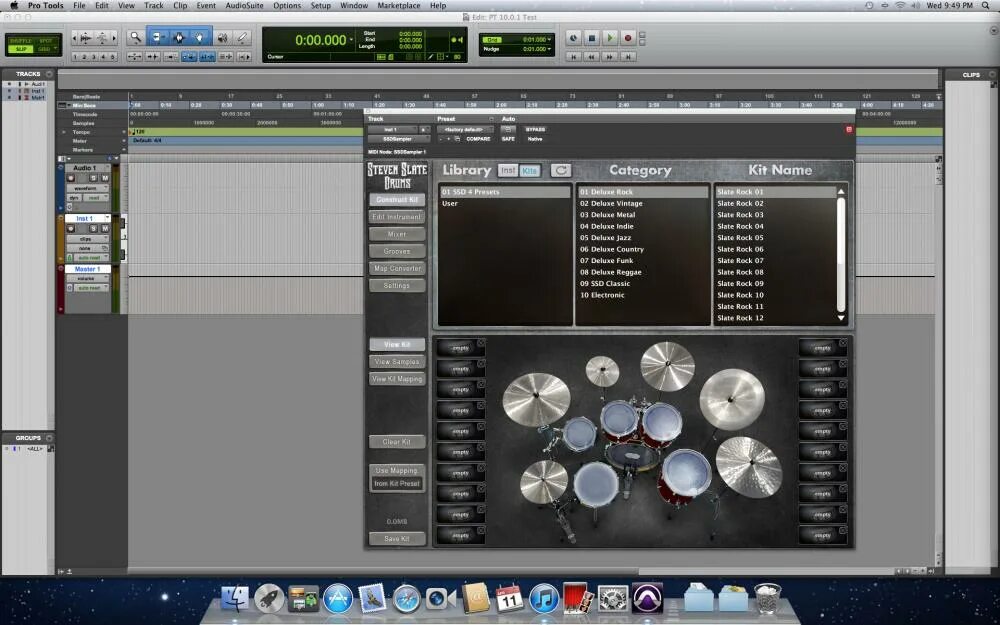The width and height of the screenshot is (1000, 625).
Task: Select Slate Rock 05 kit
Action: (776, 238)
